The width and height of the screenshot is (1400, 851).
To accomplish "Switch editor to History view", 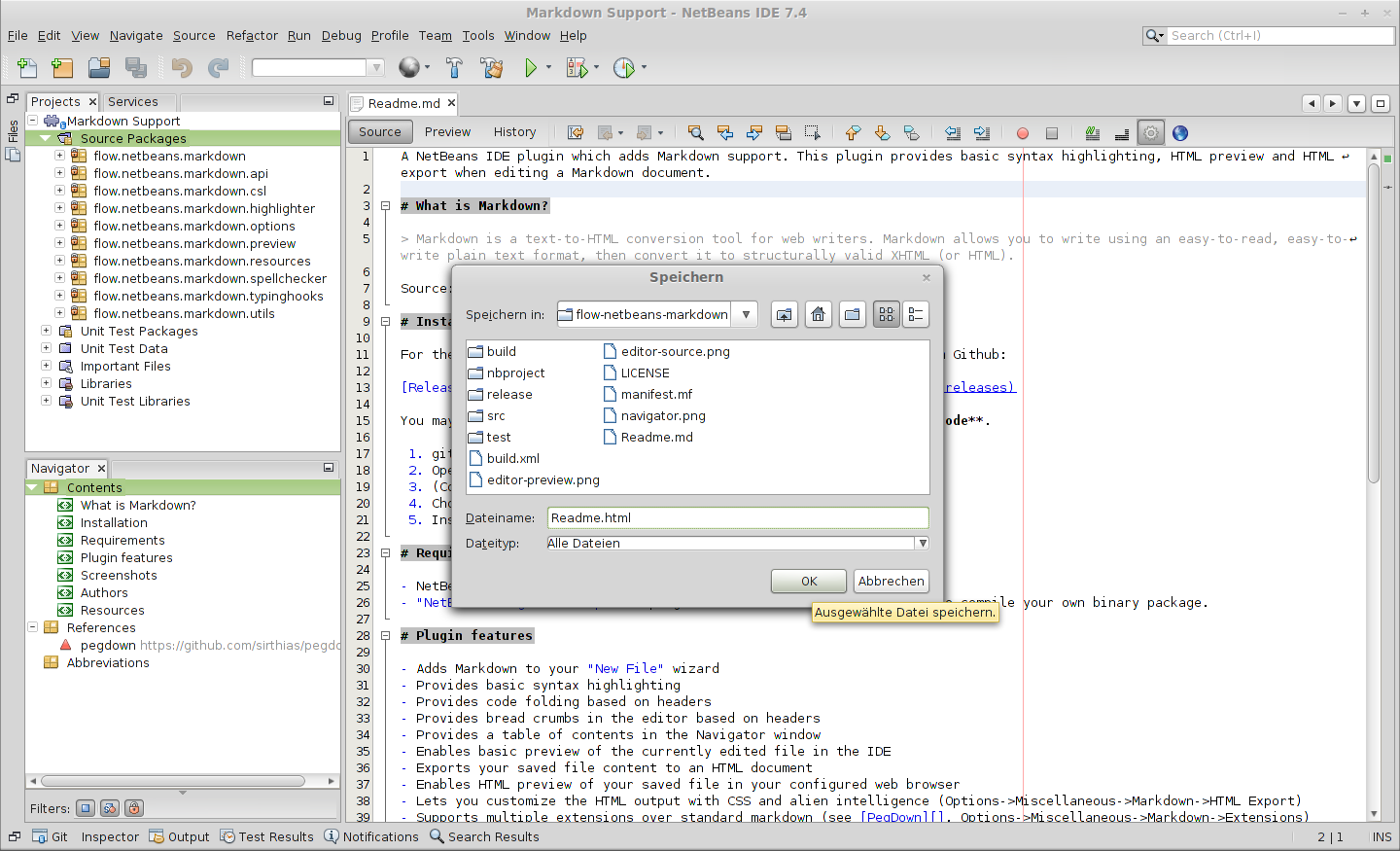I will pyautogui.click(x=514, y=132).
